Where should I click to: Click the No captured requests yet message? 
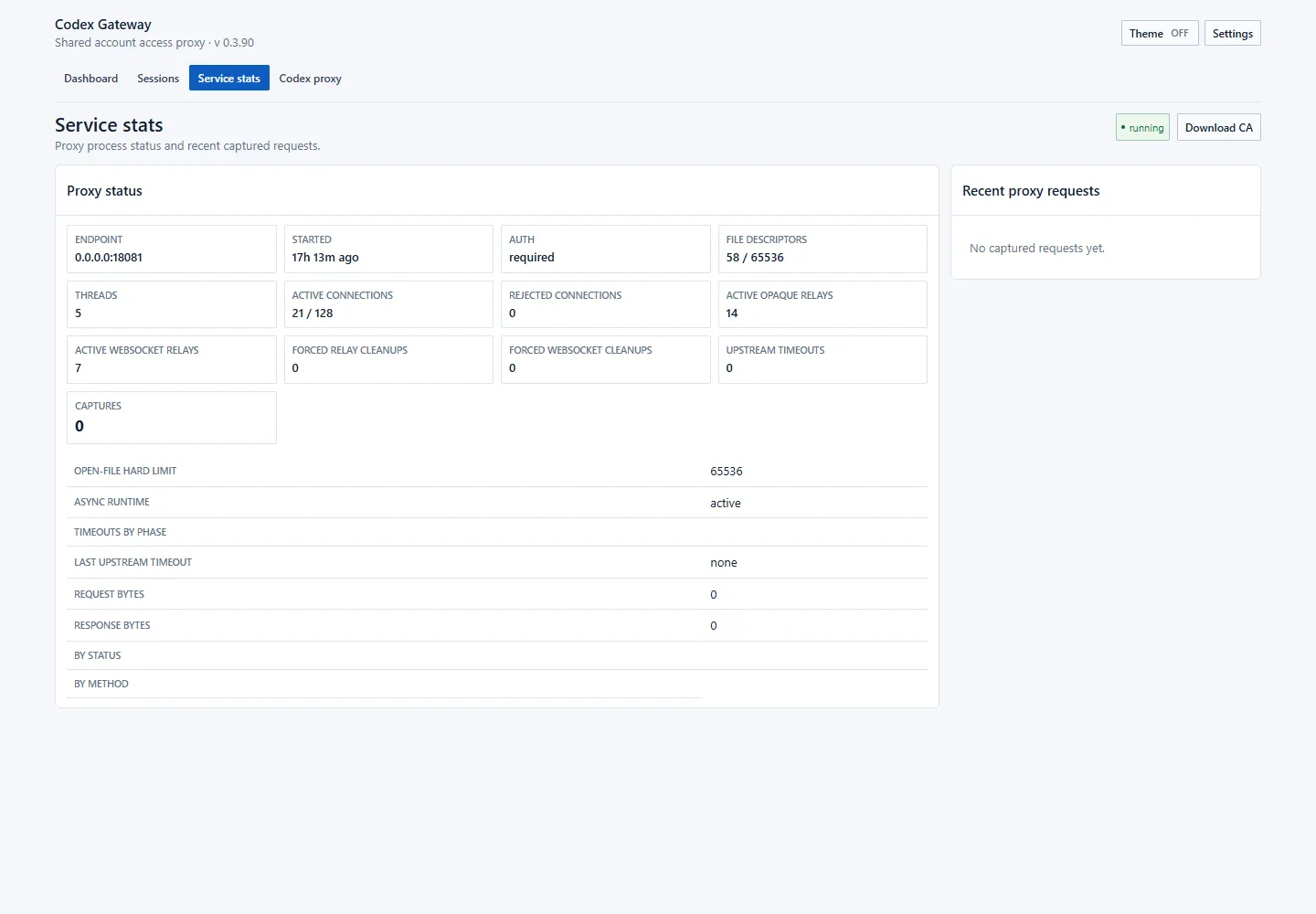(1037, 249)
